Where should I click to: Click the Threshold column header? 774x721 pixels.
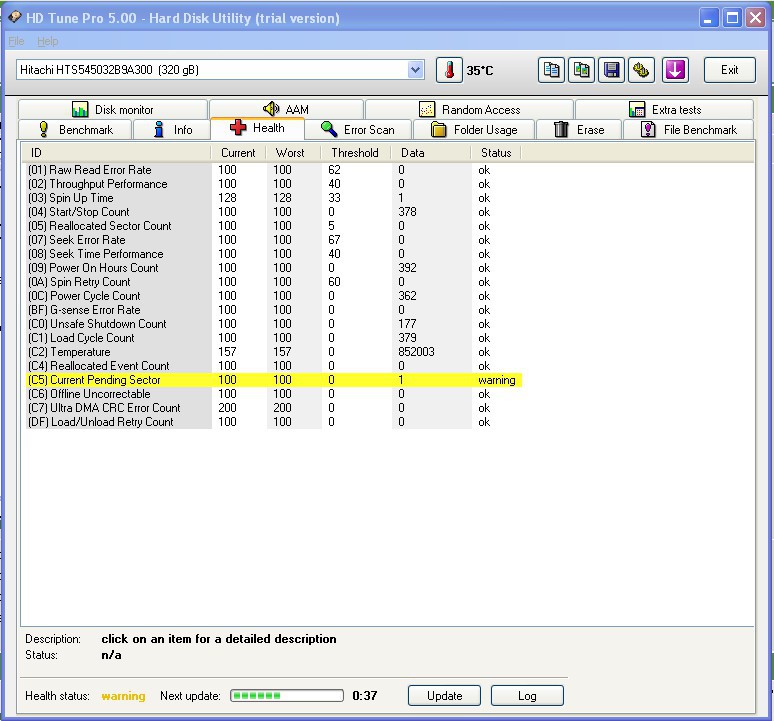click(355, 152)
